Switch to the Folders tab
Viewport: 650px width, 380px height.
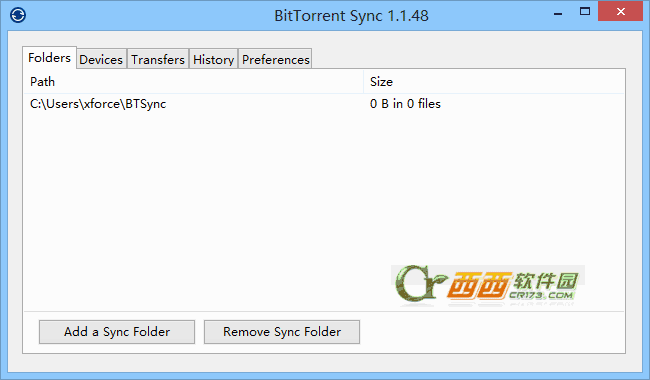49,58
